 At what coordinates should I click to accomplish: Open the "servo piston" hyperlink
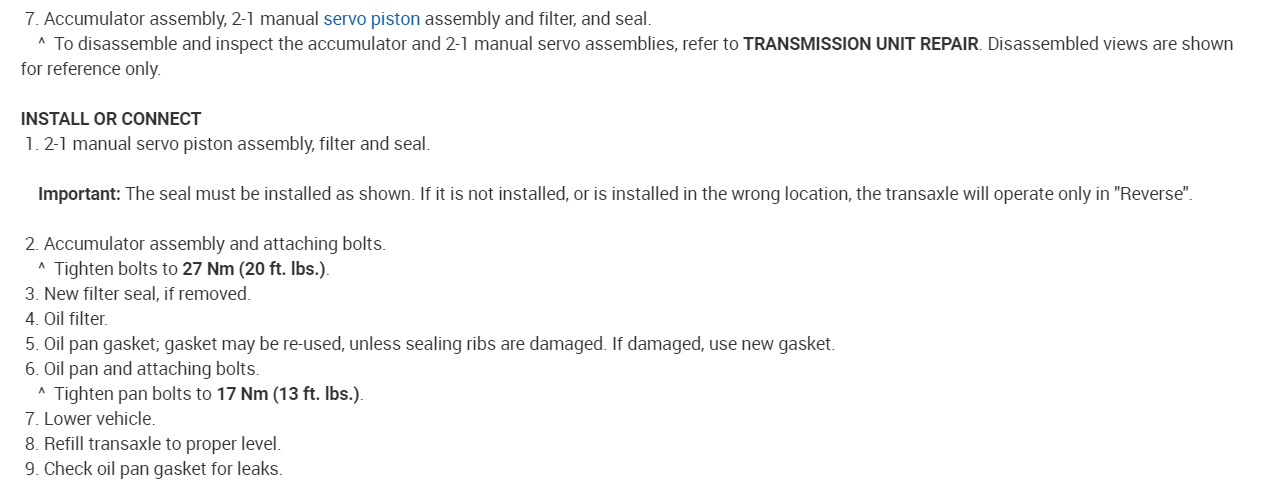(371, 19)
